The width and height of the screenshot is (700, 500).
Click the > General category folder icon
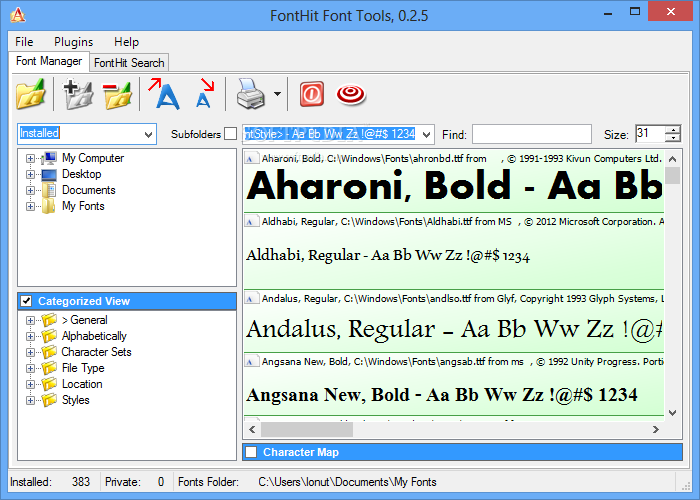pyautogui.click(x=49, y=320)
